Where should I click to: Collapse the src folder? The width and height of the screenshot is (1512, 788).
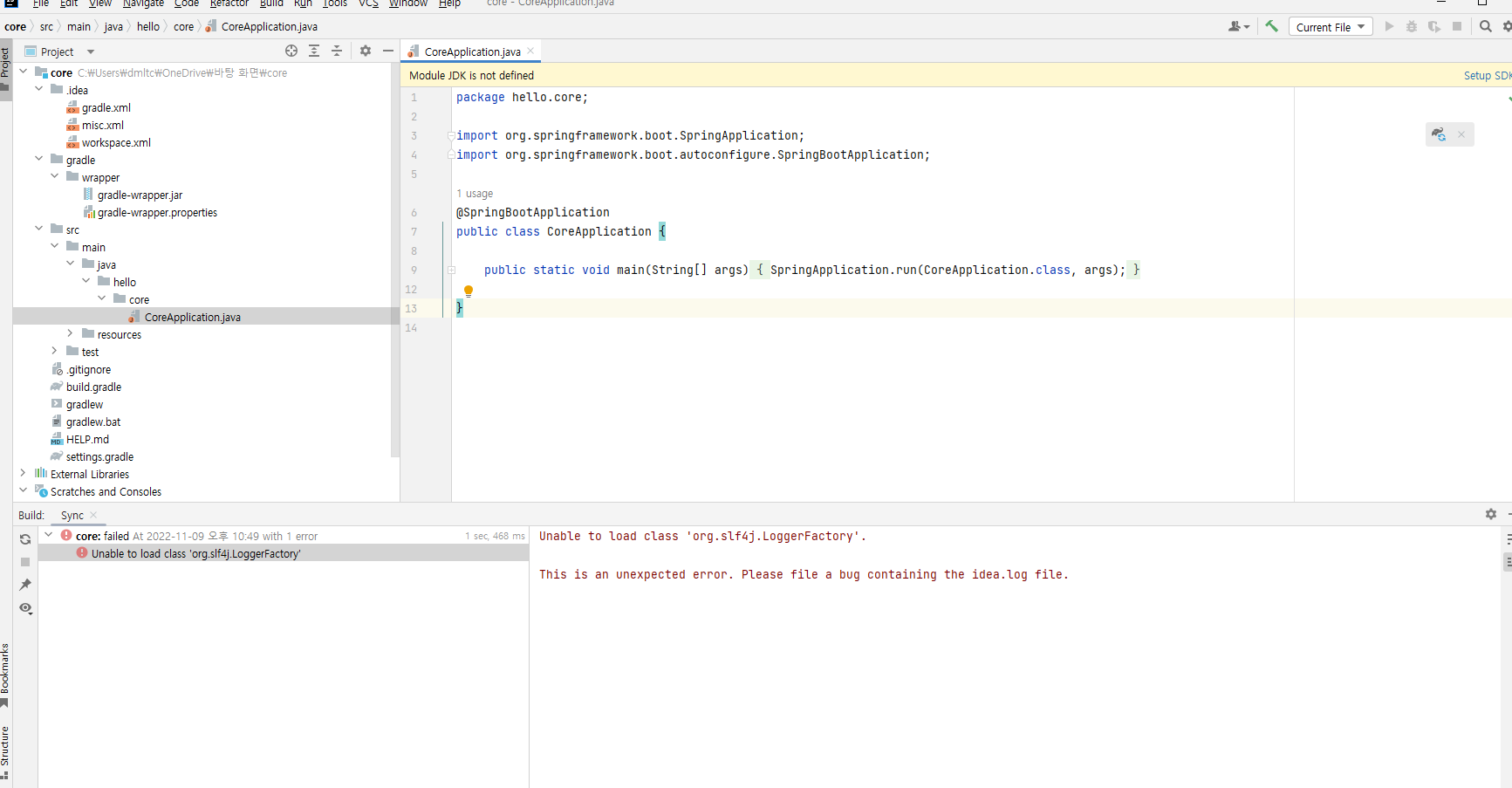tap(39, 230)
